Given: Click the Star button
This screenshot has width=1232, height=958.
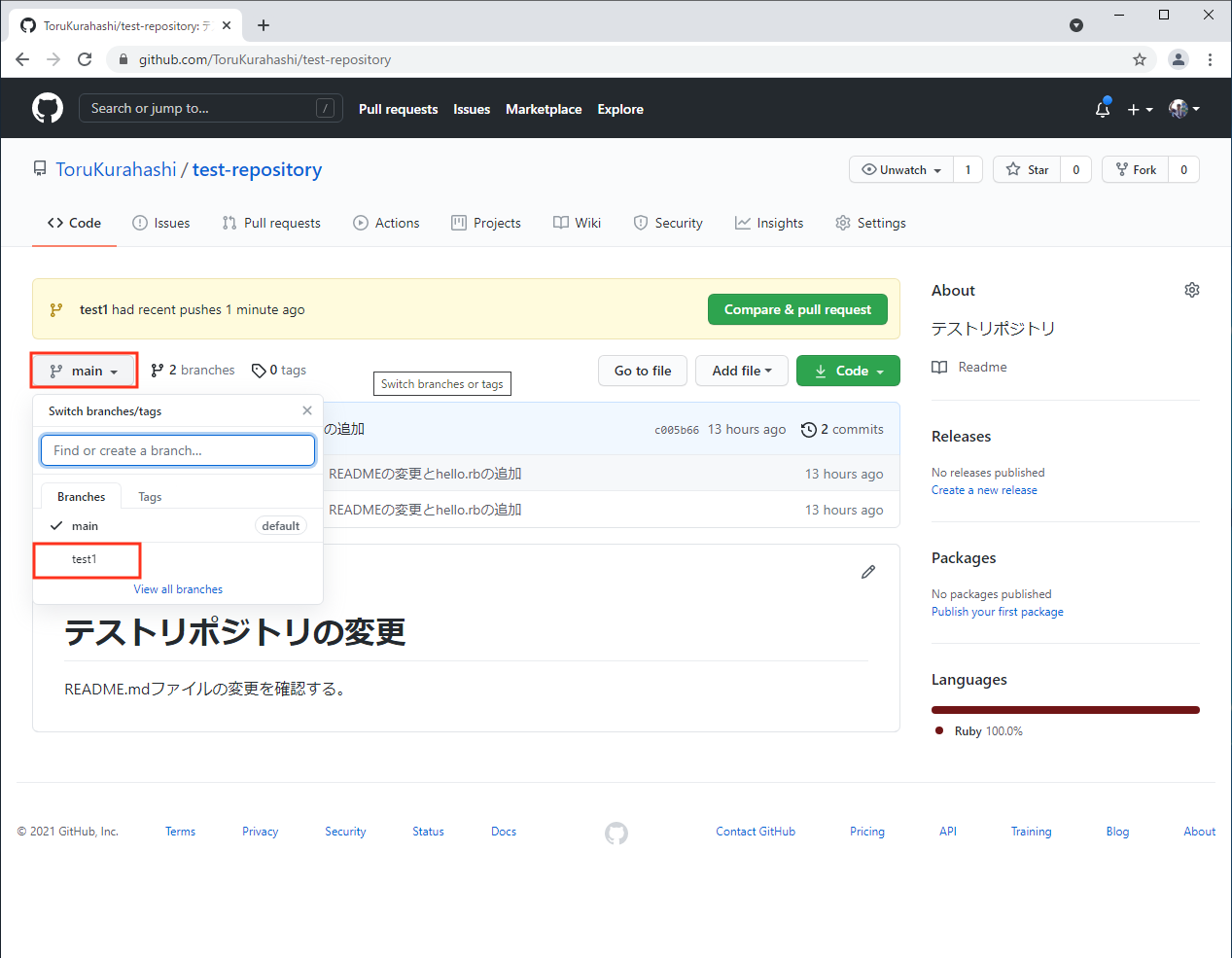Looking at the screenshot, I should tap(1027, 169).
